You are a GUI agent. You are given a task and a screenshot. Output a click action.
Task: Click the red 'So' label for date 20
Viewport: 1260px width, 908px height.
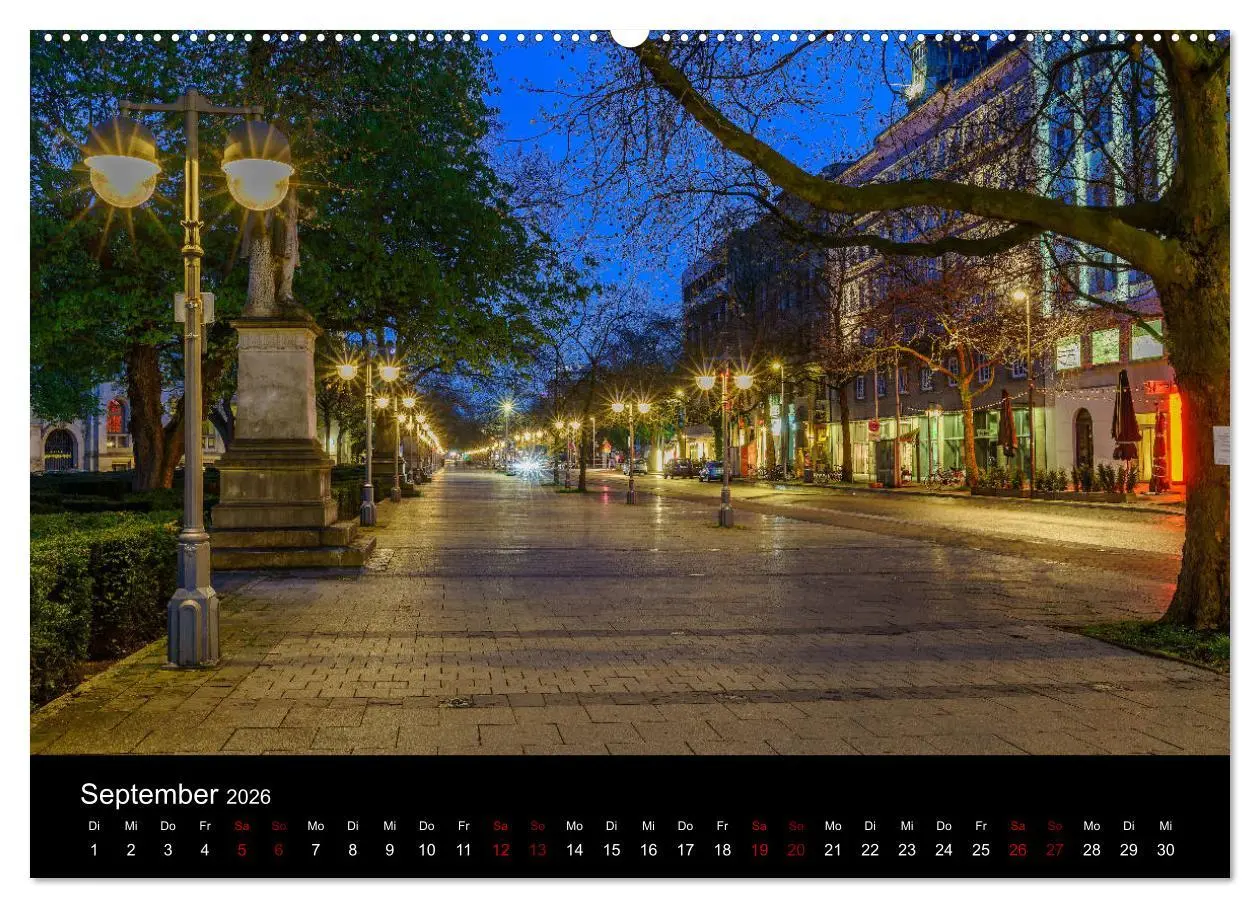point(797,826)
